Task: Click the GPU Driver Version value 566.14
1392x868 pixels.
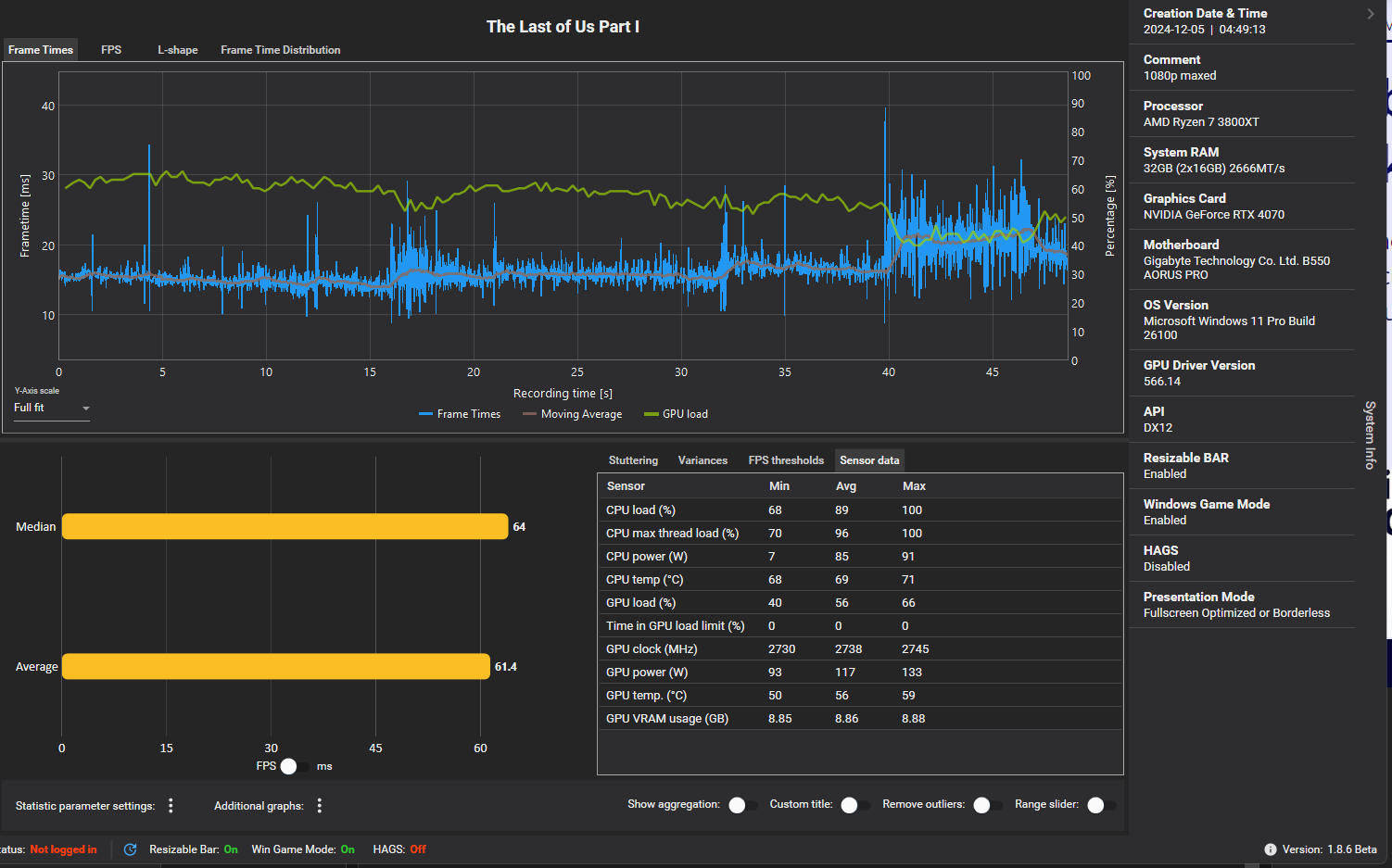Action: pos(1162,382)
